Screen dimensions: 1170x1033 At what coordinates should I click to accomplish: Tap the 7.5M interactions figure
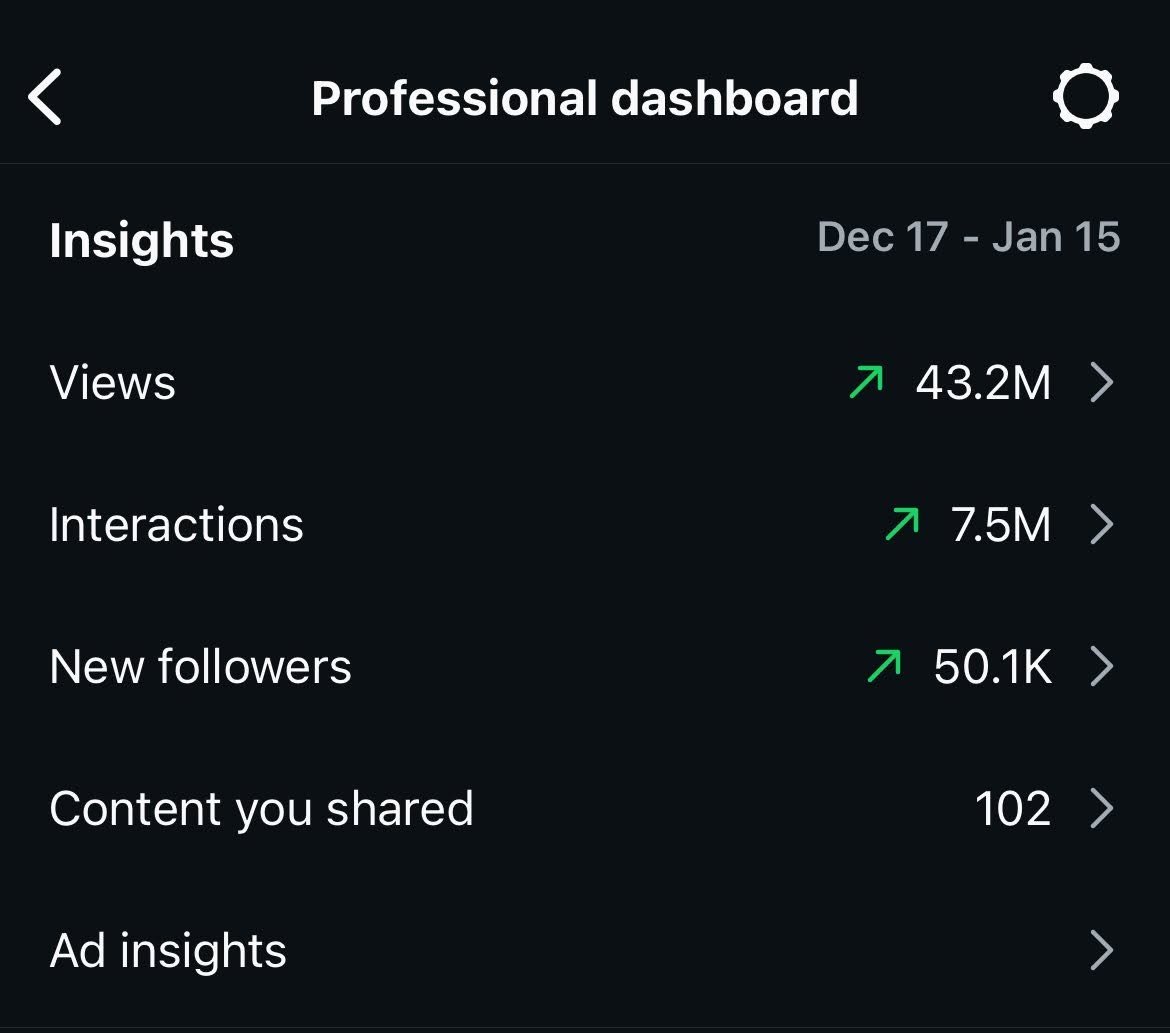click(1001, 525)
